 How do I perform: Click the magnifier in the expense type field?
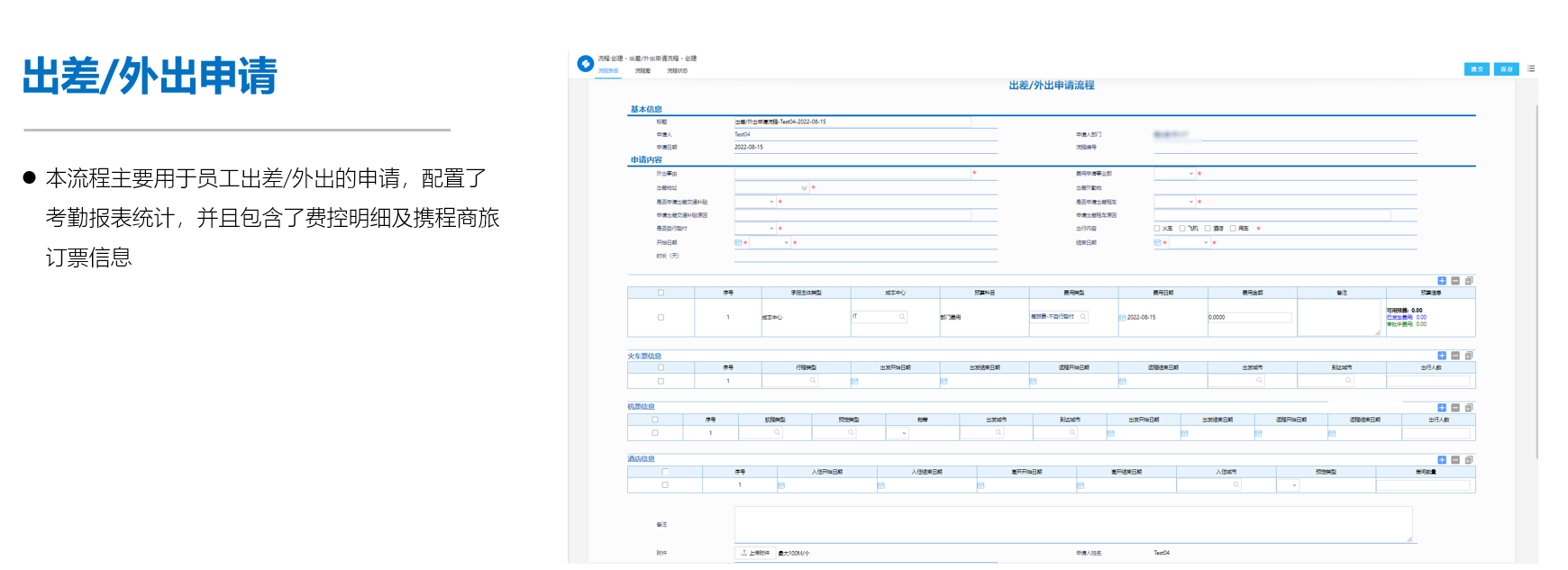pyautogui.click(x=1083, y=317)
